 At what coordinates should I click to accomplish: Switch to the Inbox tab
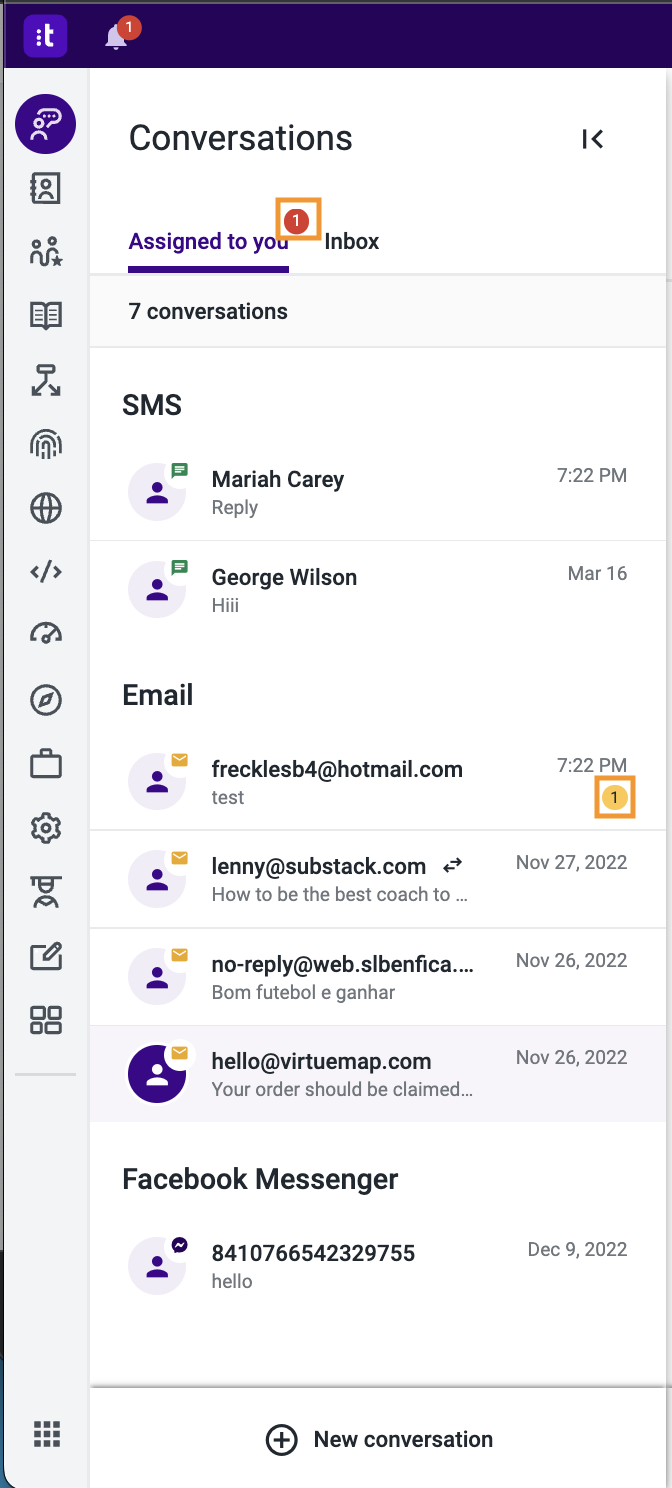[x=352, y=241]
